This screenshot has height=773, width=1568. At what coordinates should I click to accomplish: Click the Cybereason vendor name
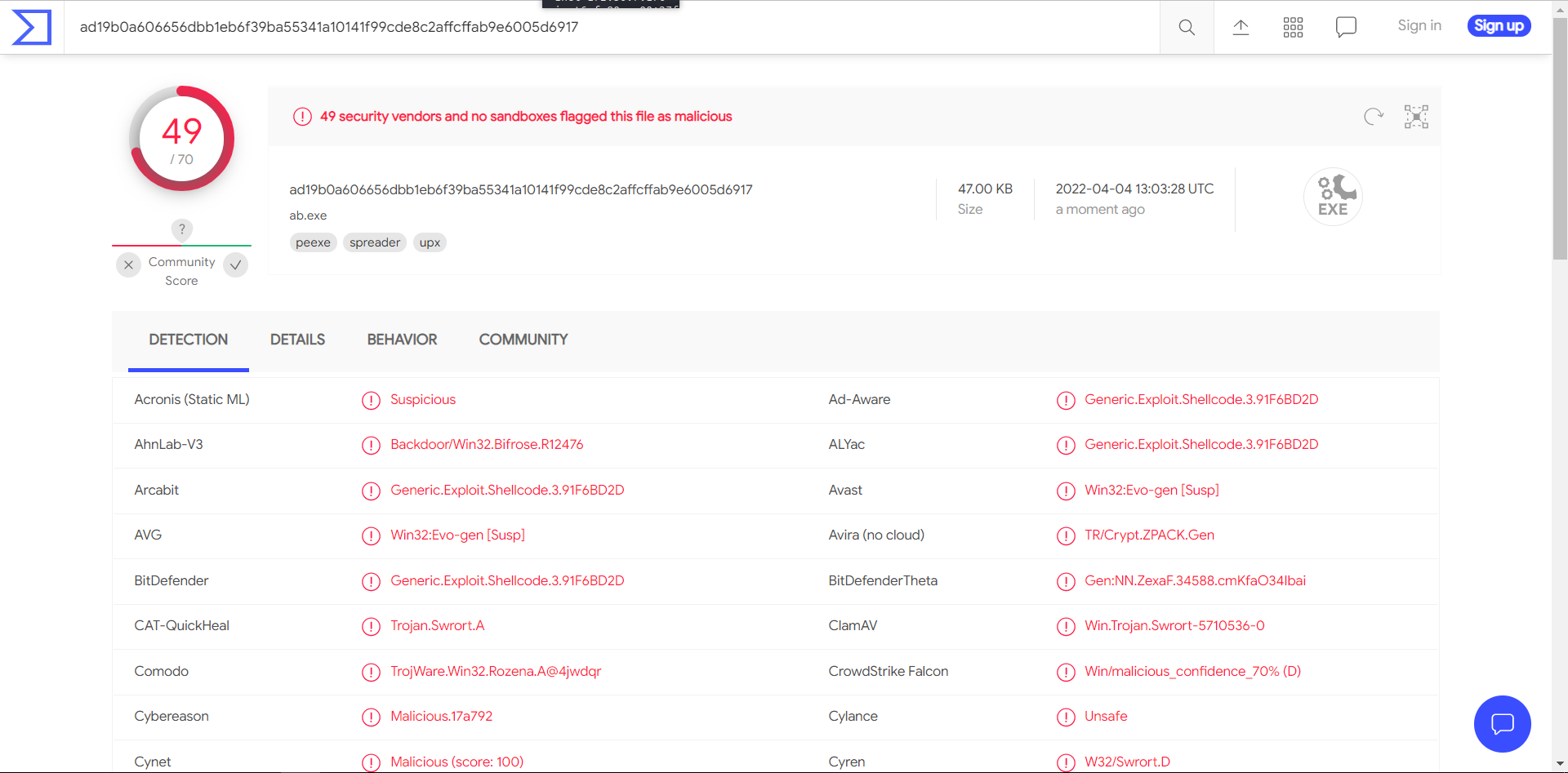[171, 717]
